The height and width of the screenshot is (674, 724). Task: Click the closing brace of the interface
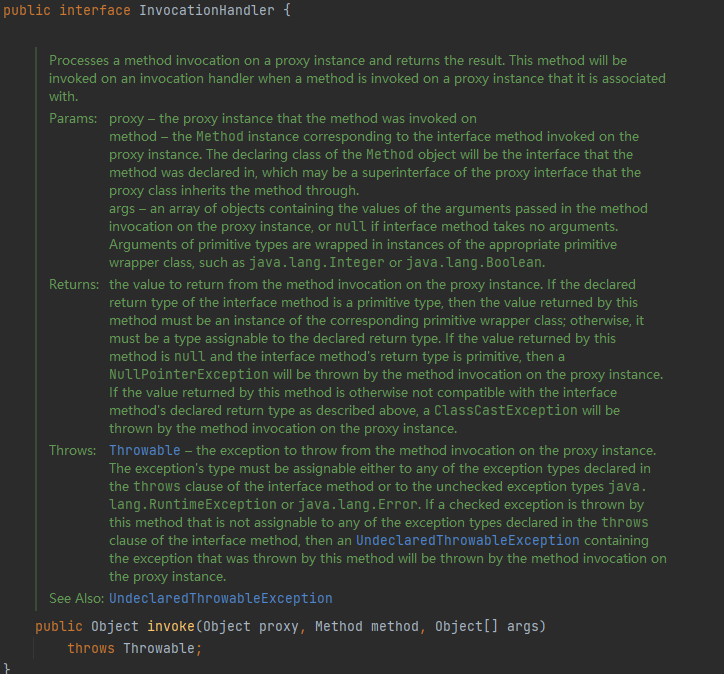pyautogui.click(x=6, y=668)
